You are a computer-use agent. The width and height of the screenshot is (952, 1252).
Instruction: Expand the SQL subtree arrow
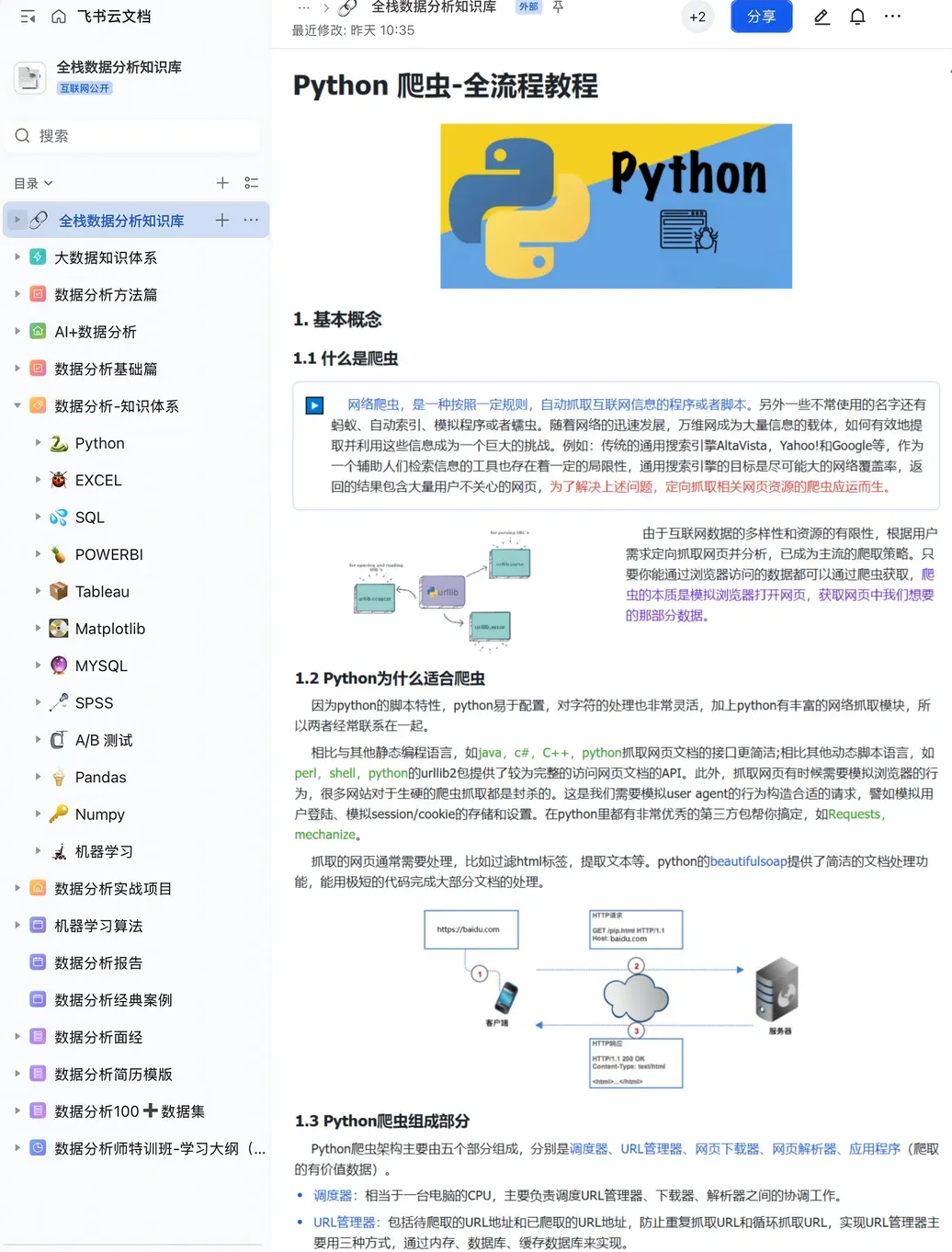[38, 518]
